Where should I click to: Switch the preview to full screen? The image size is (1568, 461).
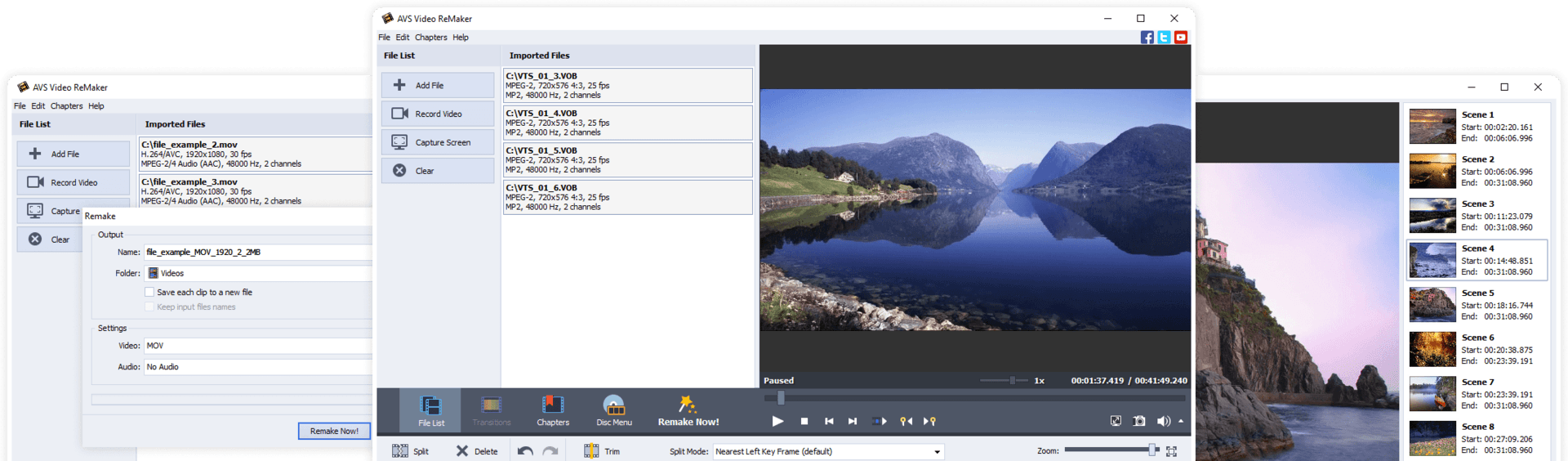(x=1116, y=421)
